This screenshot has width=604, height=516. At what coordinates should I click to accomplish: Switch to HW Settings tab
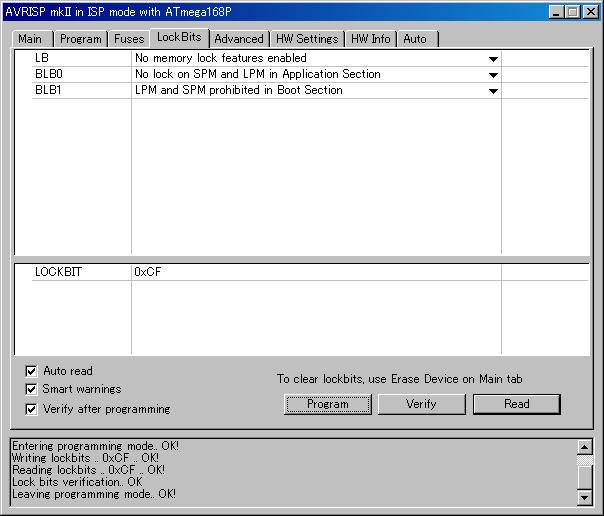click(307, 39)
